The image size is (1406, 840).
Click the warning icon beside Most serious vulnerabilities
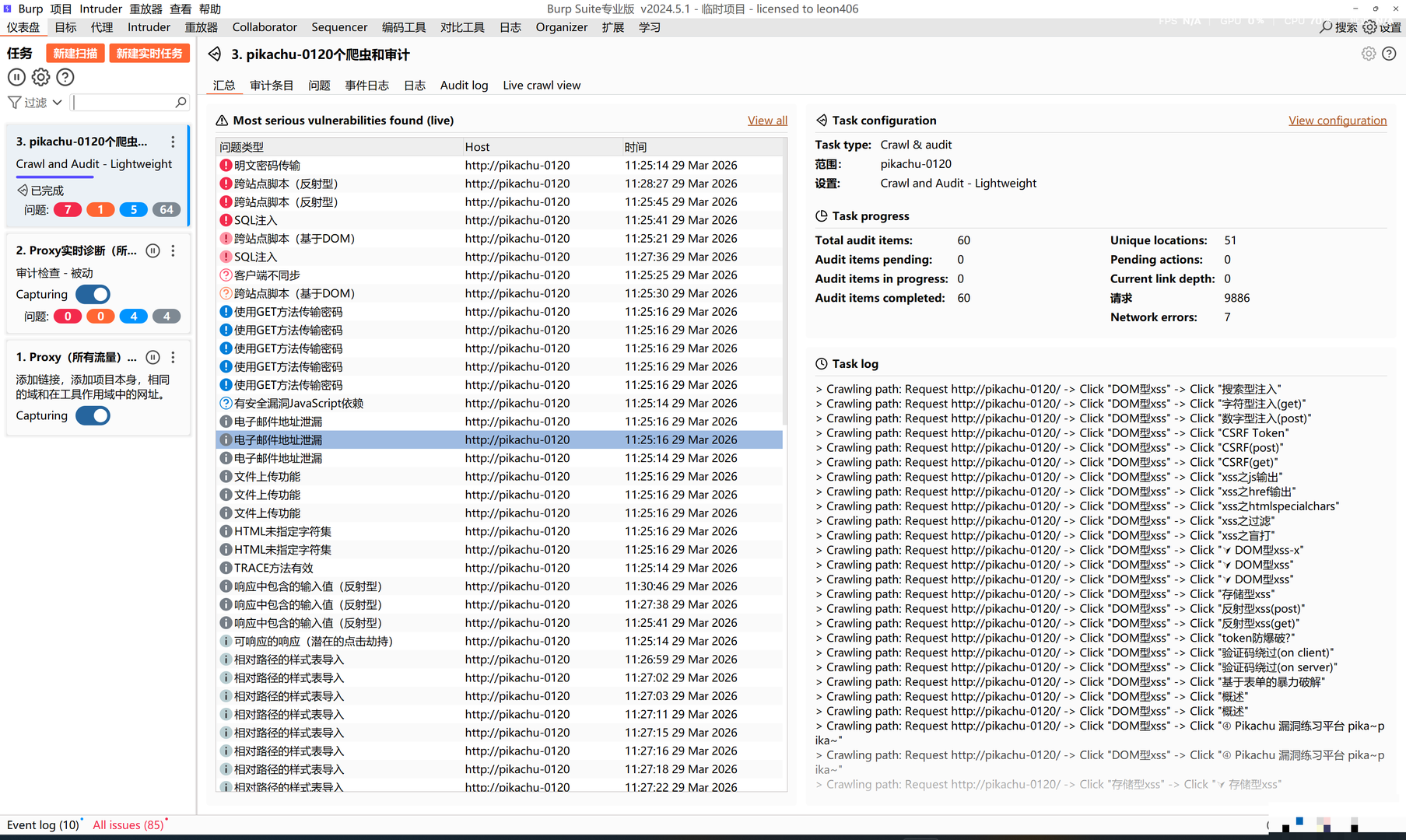click(x=222, y=121)
